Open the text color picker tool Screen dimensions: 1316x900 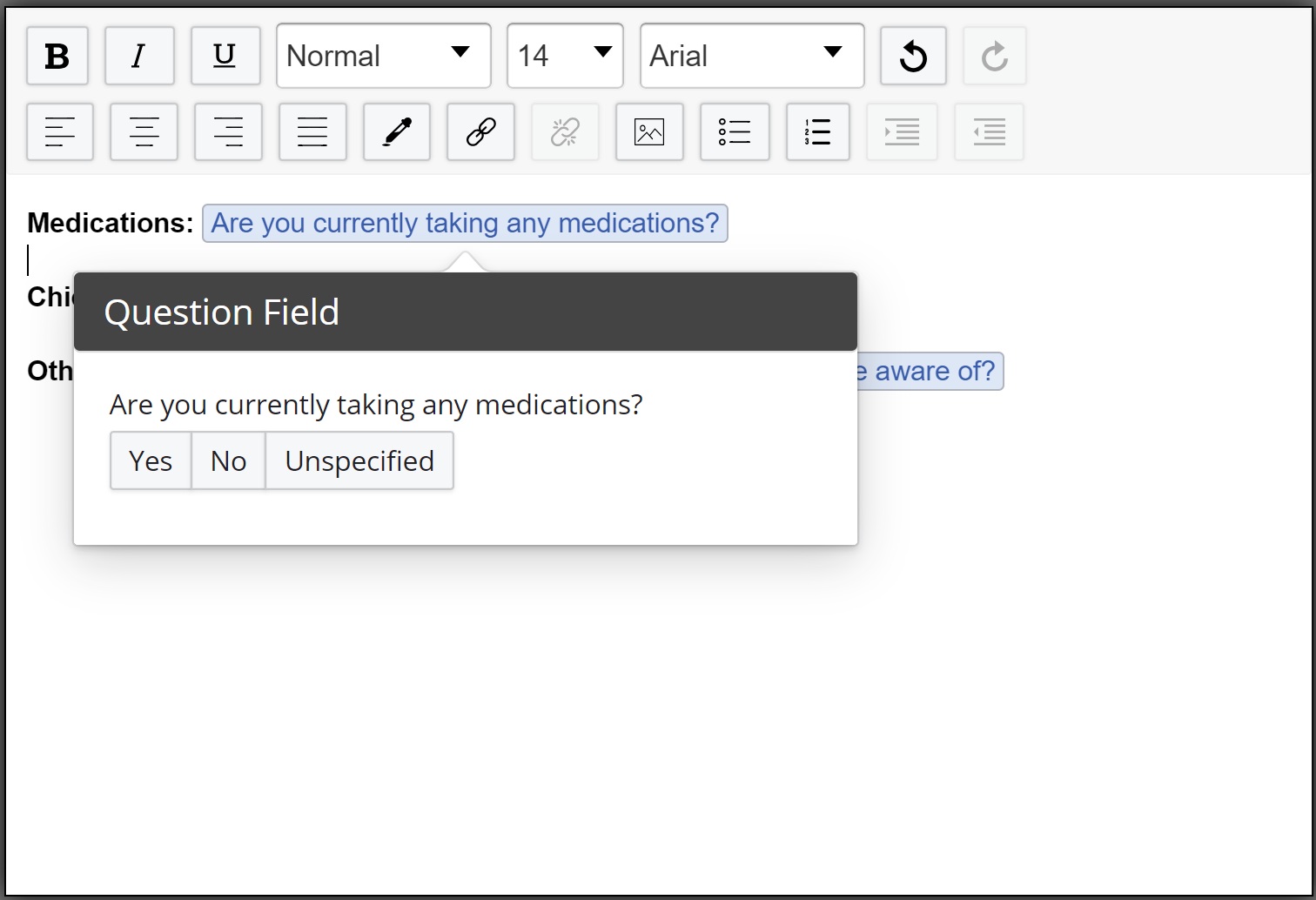tap(396, 132)
